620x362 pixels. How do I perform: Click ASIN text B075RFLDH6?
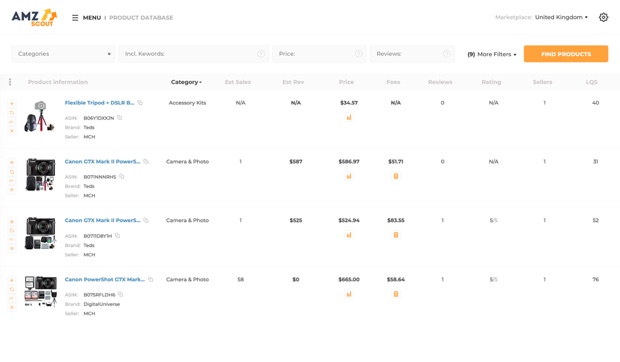100,295
